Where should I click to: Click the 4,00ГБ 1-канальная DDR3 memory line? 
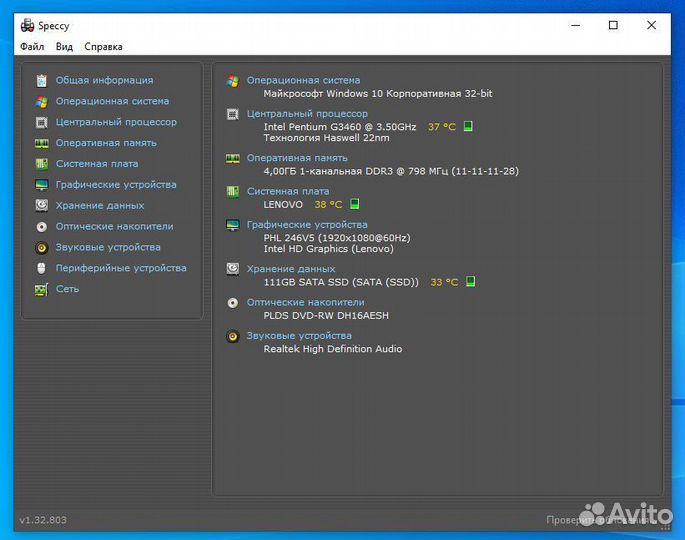pyautogui.click(x=391, y=171)
